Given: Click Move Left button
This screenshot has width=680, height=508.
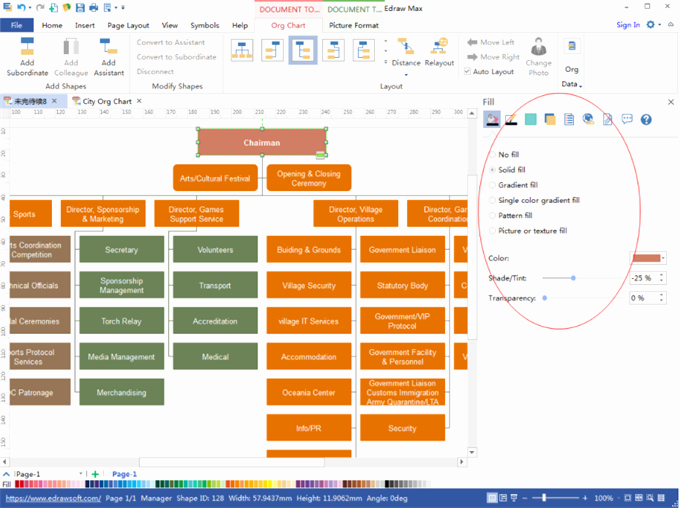Looking at the screenshot, I should (x=491, y=42).
